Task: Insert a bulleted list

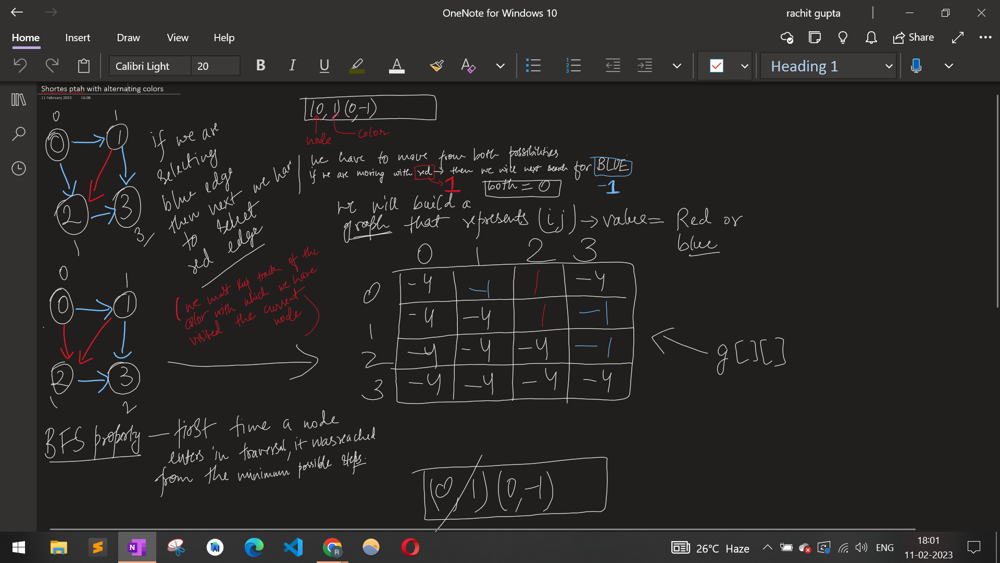Action: [x=533, y=66]
